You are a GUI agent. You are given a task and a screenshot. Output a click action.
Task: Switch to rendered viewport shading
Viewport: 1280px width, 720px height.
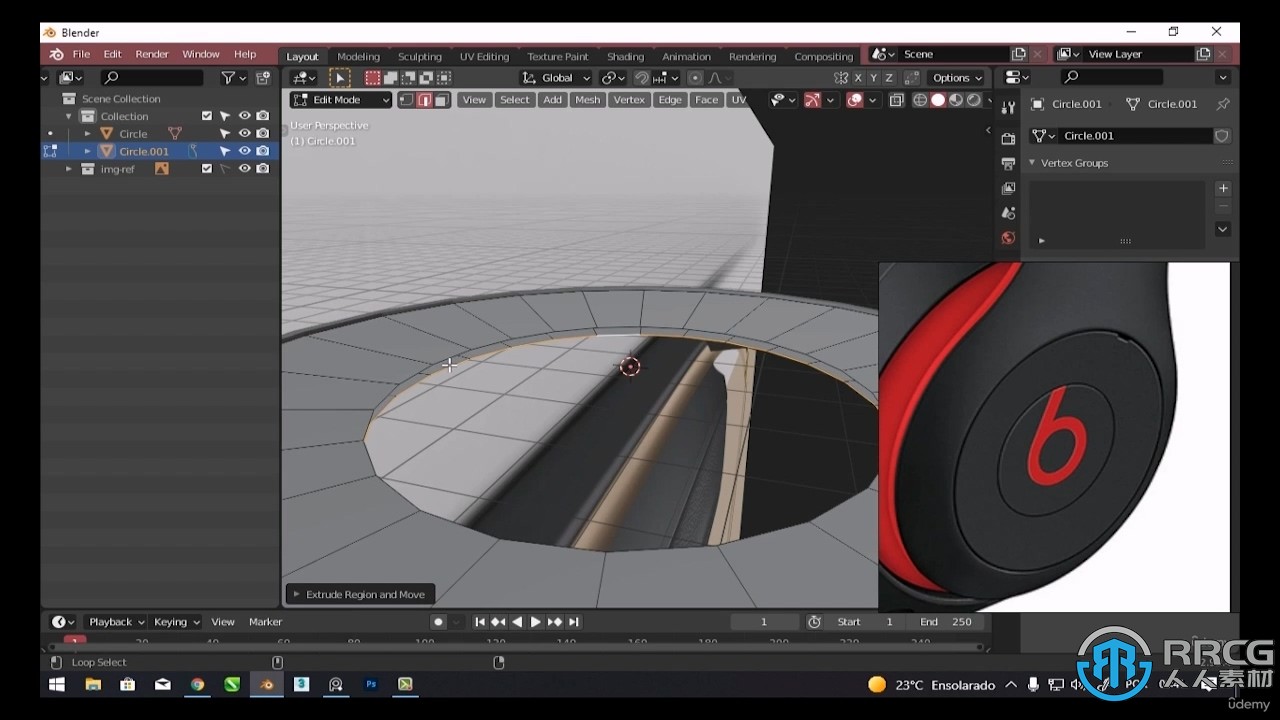click(x=974, y=100)
